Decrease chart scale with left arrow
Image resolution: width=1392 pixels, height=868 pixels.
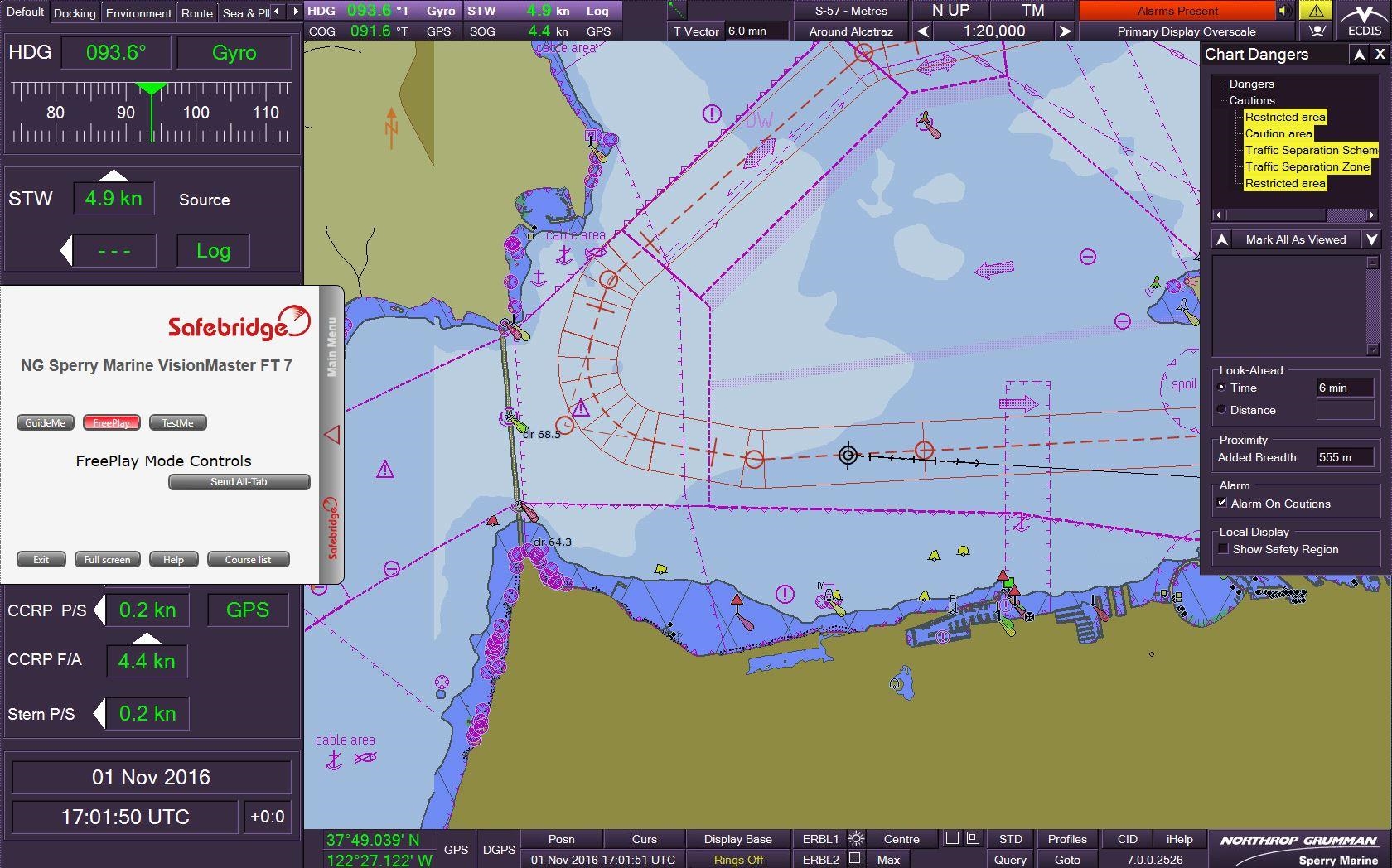coord(923,31)
